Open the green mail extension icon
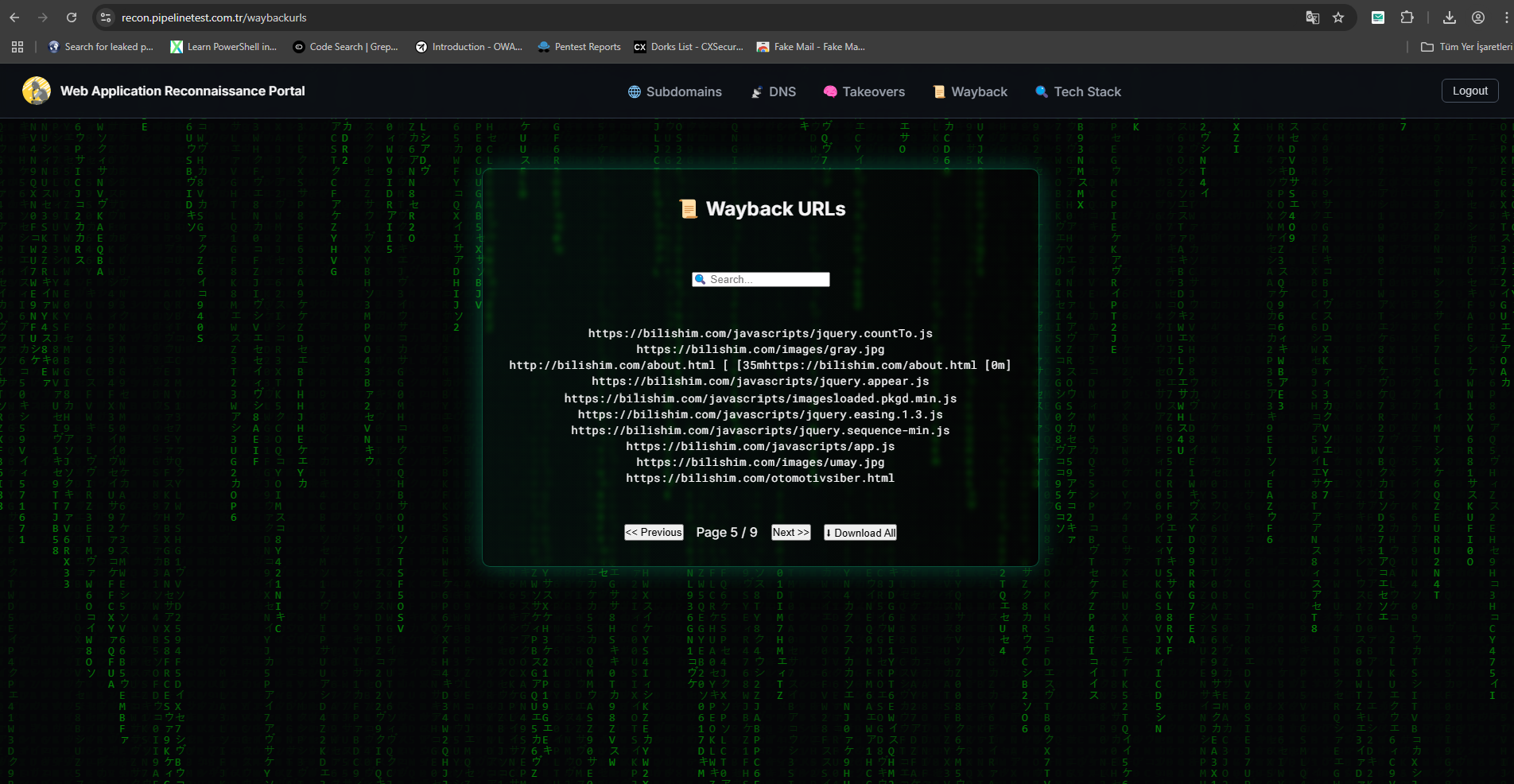This screenshot has width=1514, height=784. (x=1378, y=17)
